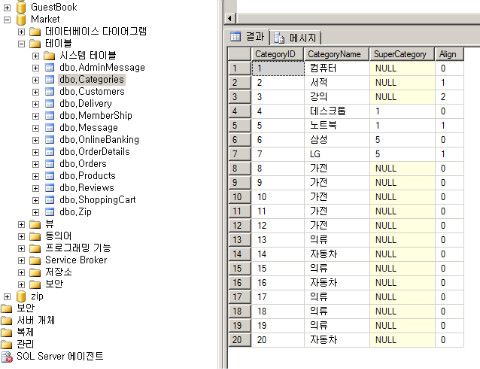The width and height of the screenshot is (480, 369).
Task: Click the 서버 개체 folder icon
Action: (6, 320)
